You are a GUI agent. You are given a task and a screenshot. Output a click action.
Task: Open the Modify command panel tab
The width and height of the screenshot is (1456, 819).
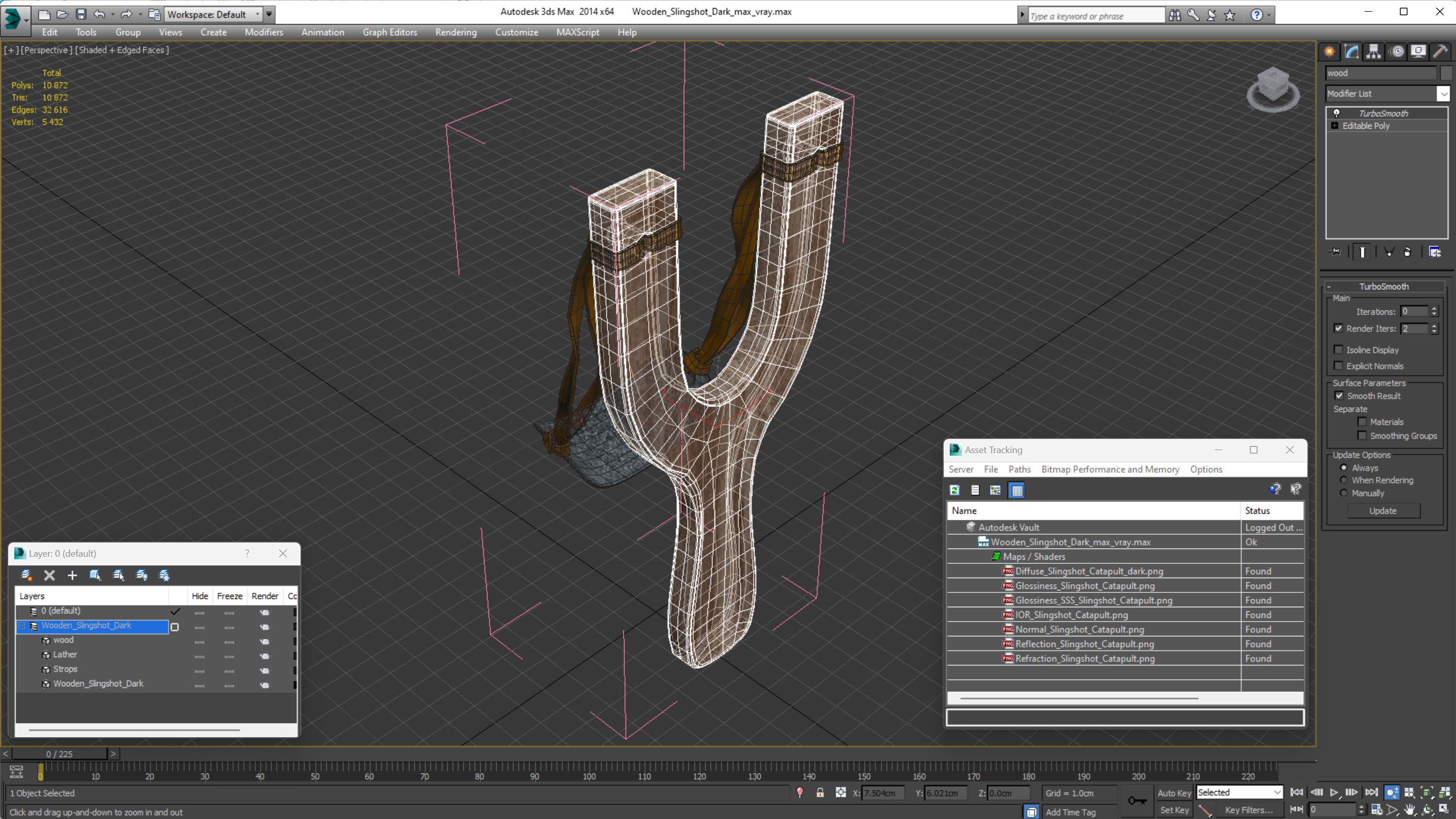pyautogui.click(x=1351, y=52)
